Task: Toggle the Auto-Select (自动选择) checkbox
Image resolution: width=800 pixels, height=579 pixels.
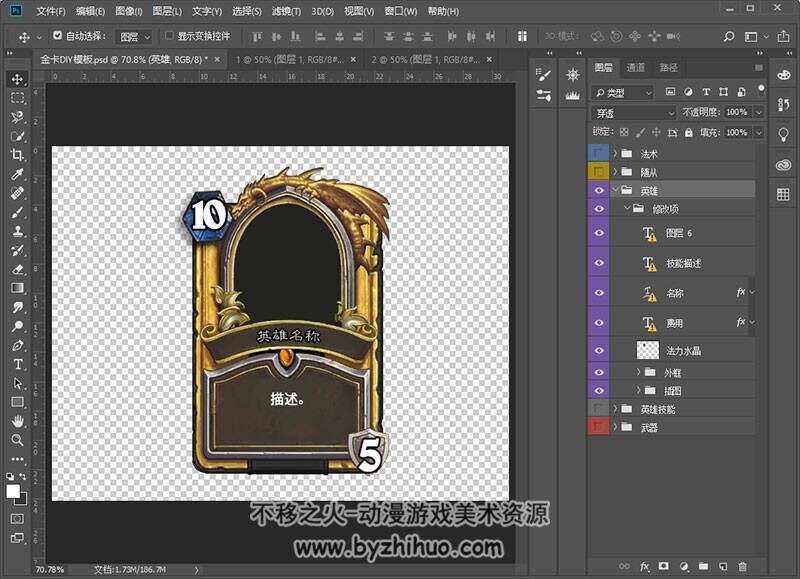Action: [58, 36]
